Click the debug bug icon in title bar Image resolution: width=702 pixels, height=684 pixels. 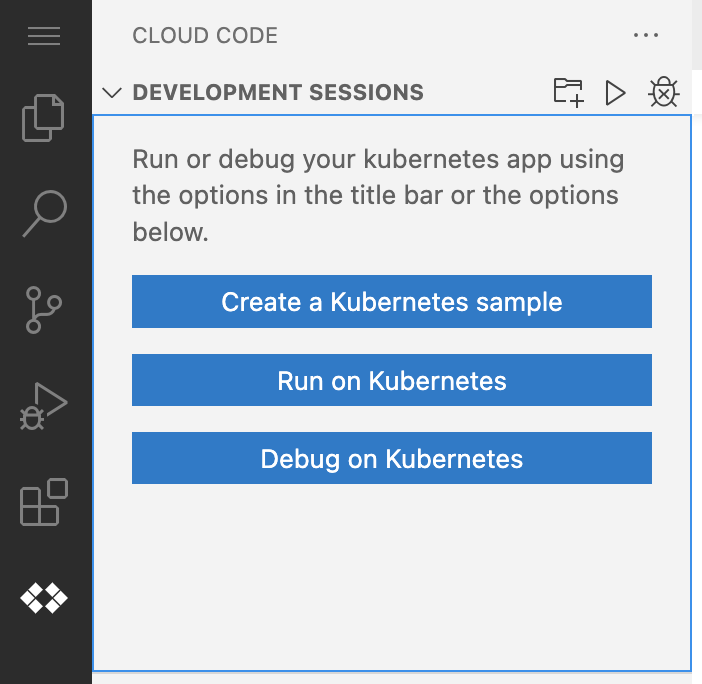pos(663,93)
